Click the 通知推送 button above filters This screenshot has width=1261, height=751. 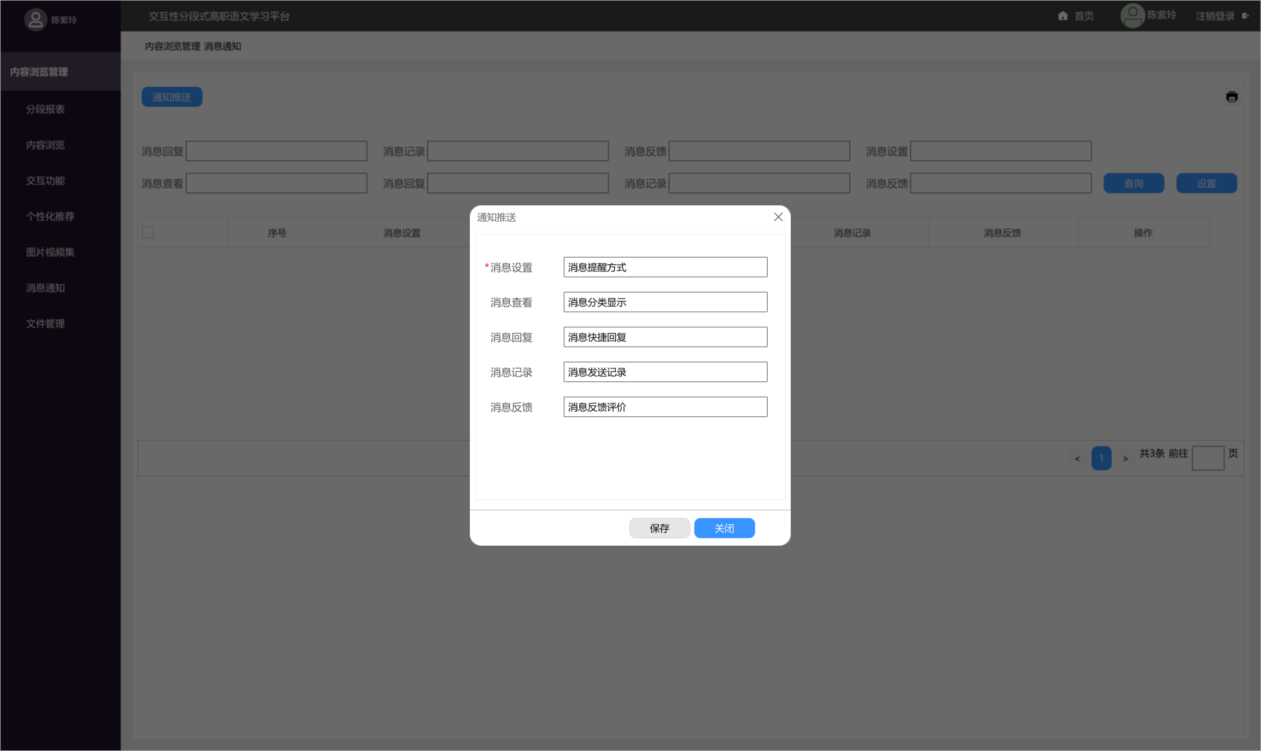coord(172,97)
